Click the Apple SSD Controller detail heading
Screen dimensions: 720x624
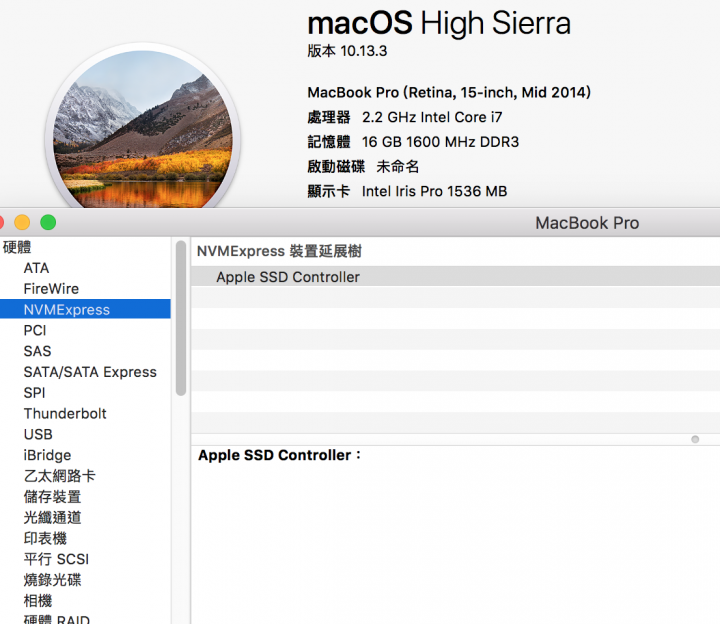click(280, 455)
